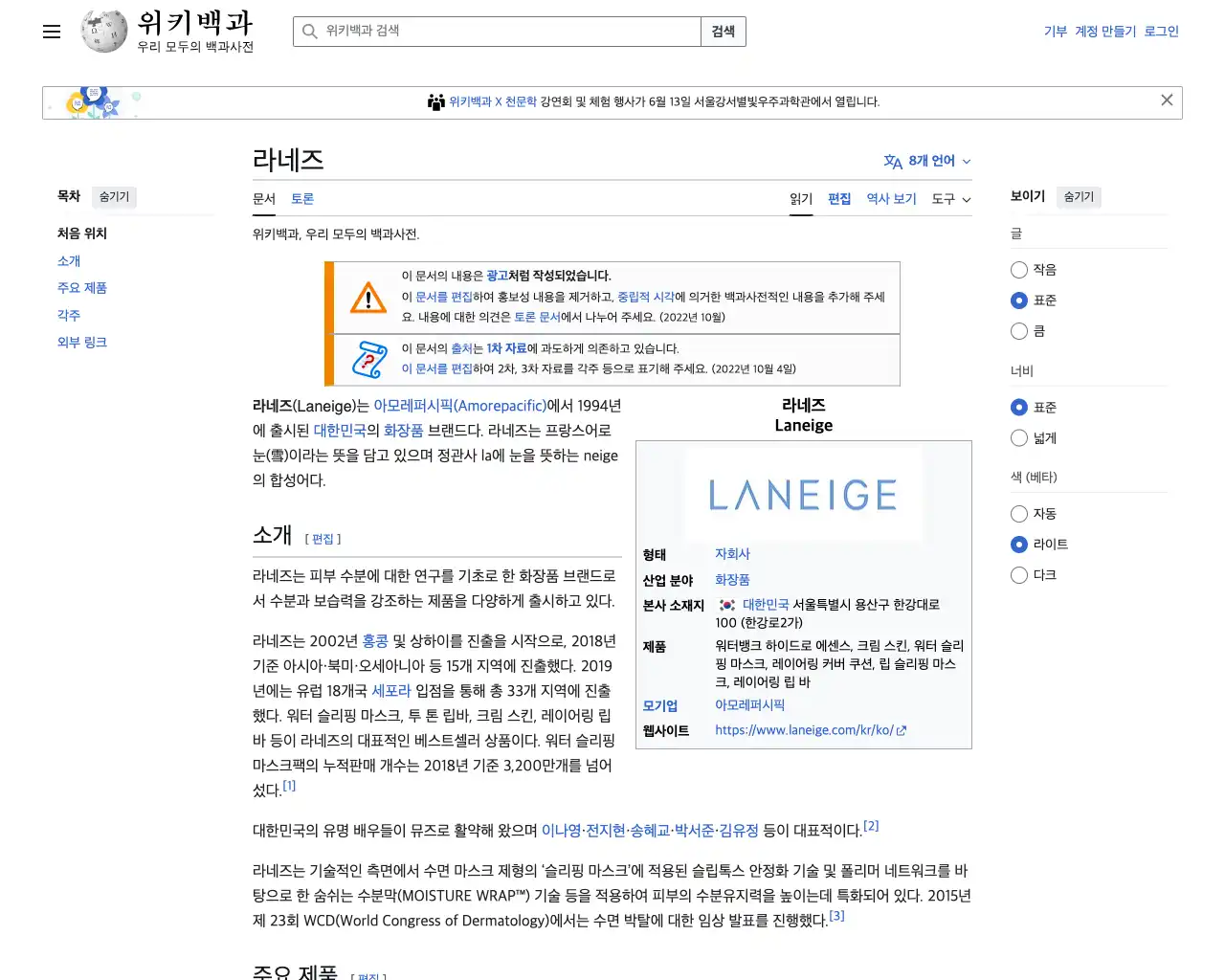
Task: Select standard width 표준 option
Action: click(1019, 408)
